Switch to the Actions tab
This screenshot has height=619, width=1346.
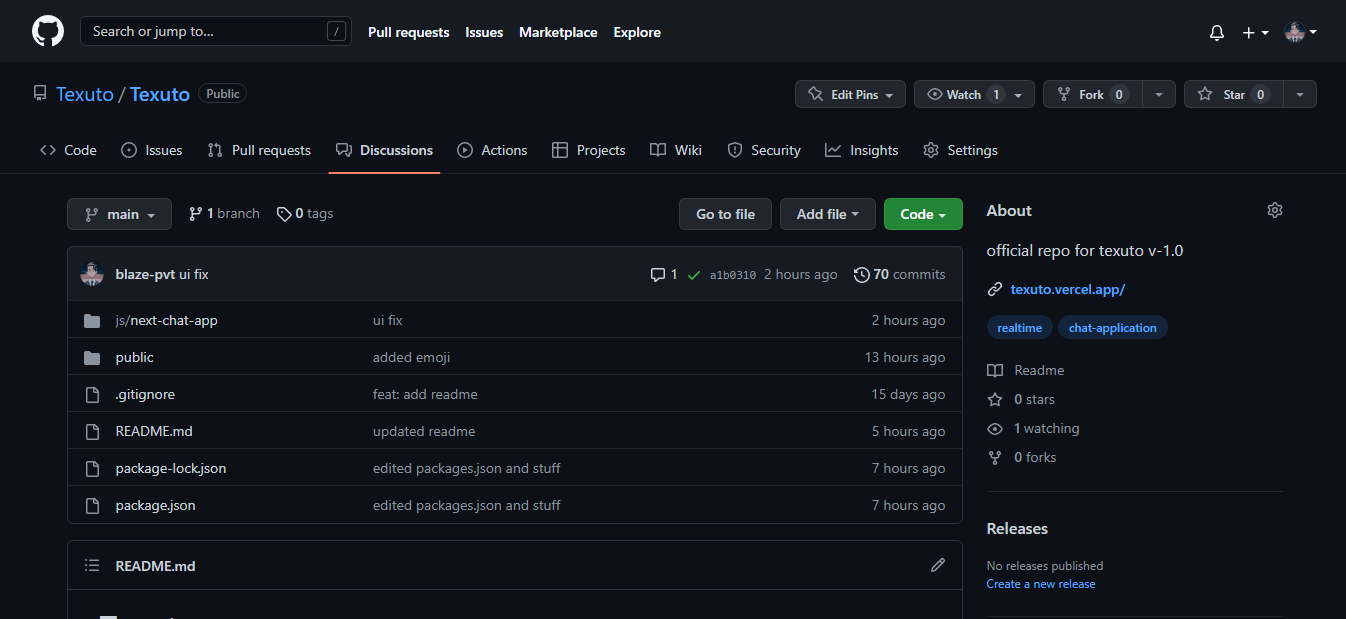click(x=492, y=150)
